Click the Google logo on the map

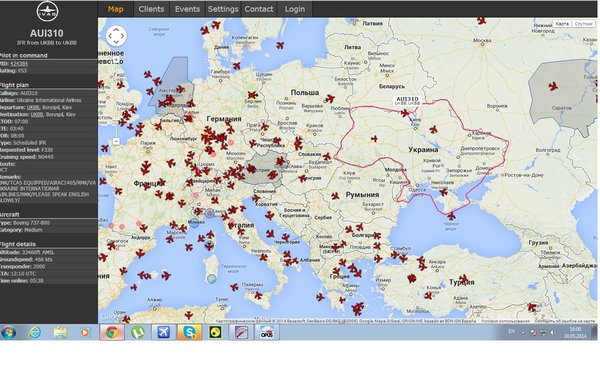point(110,318)
